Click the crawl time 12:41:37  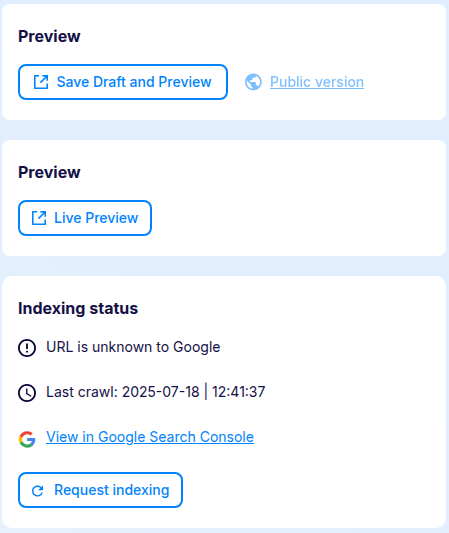pos(239,392)
